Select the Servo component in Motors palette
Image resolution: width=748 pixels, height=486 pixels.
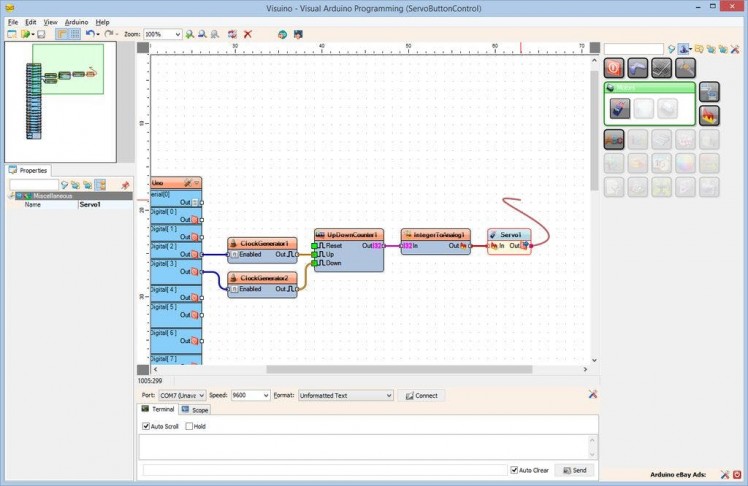point(620,108)
